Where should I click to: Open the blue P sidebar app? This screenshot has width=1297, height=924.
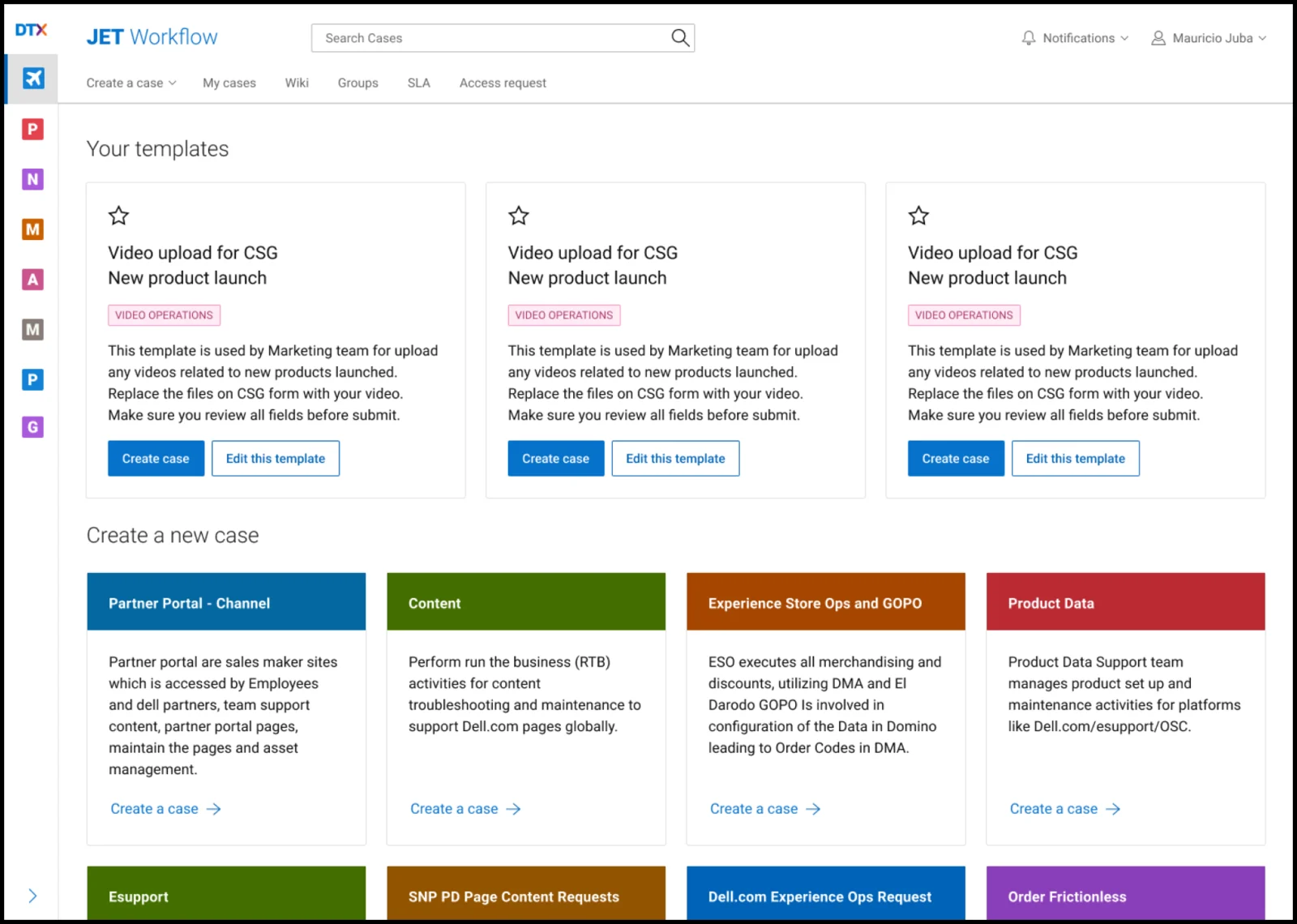[x=32, y=379]
